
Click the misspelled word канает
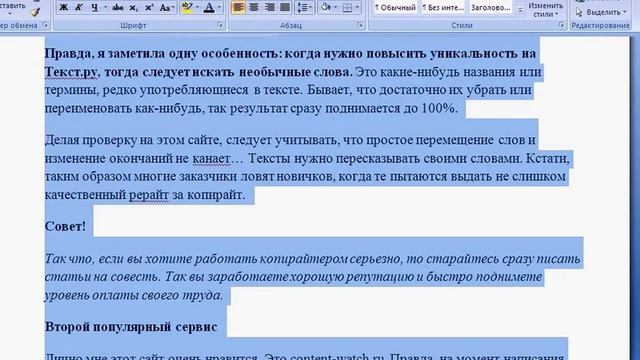(211, 158)
